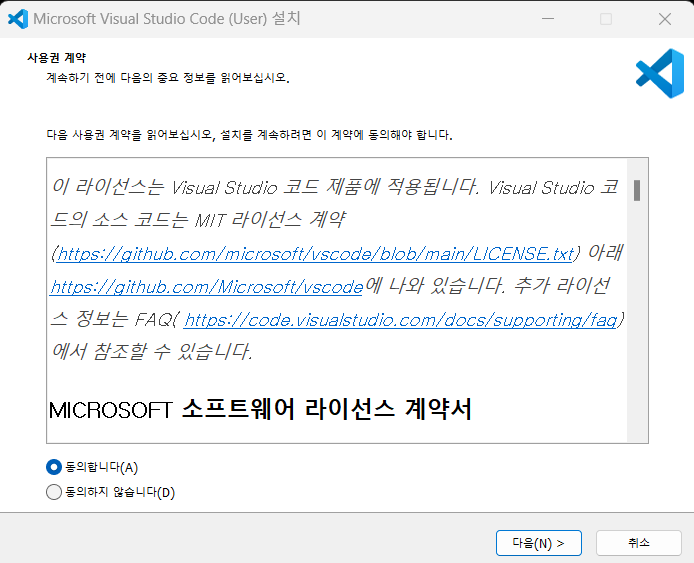This screenshot has height=563, width=694.
Task: Click the 사용권 계약 heading
Action: [57, 58]
